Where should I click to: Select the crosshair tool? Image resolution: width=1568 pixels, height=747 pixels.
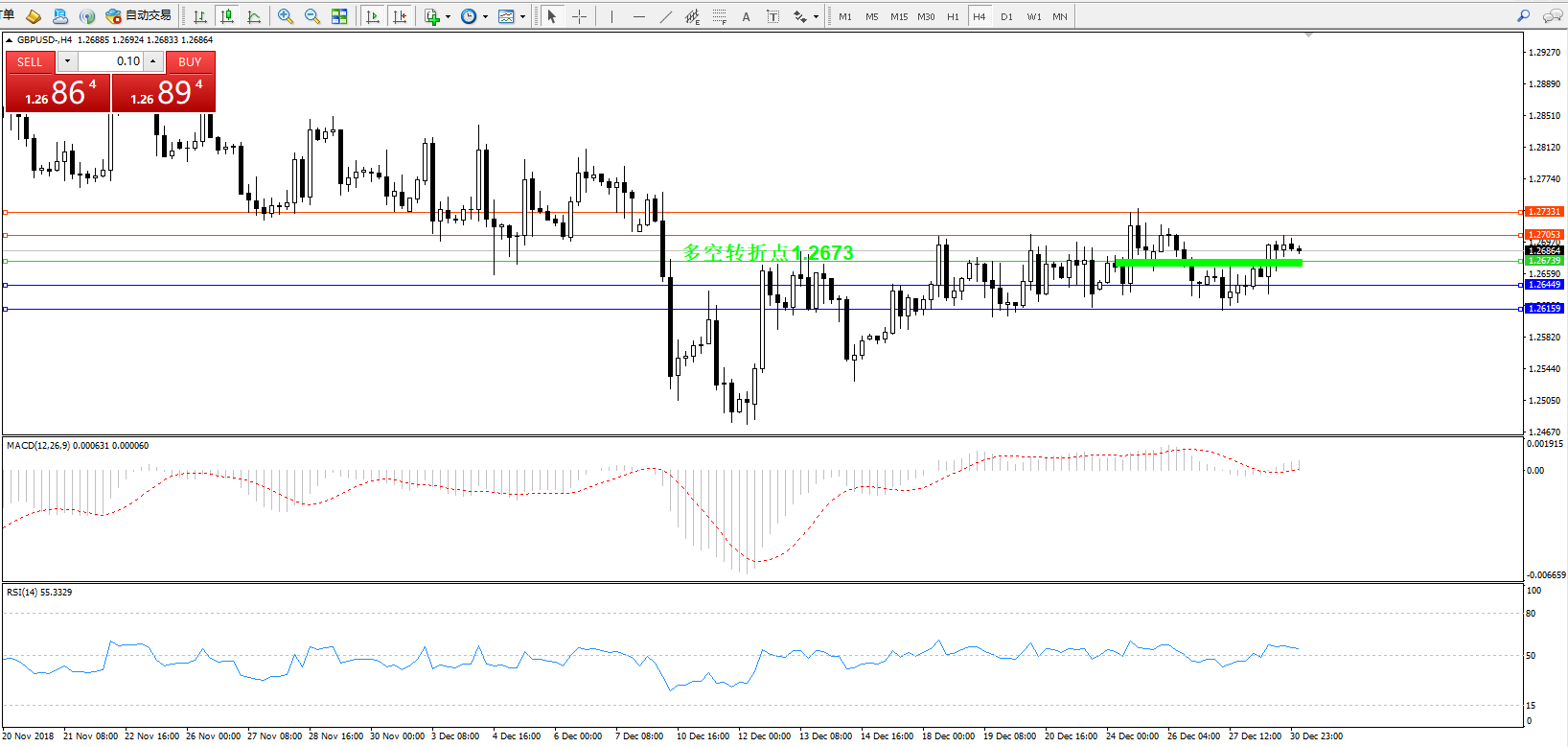click(579, 16)
